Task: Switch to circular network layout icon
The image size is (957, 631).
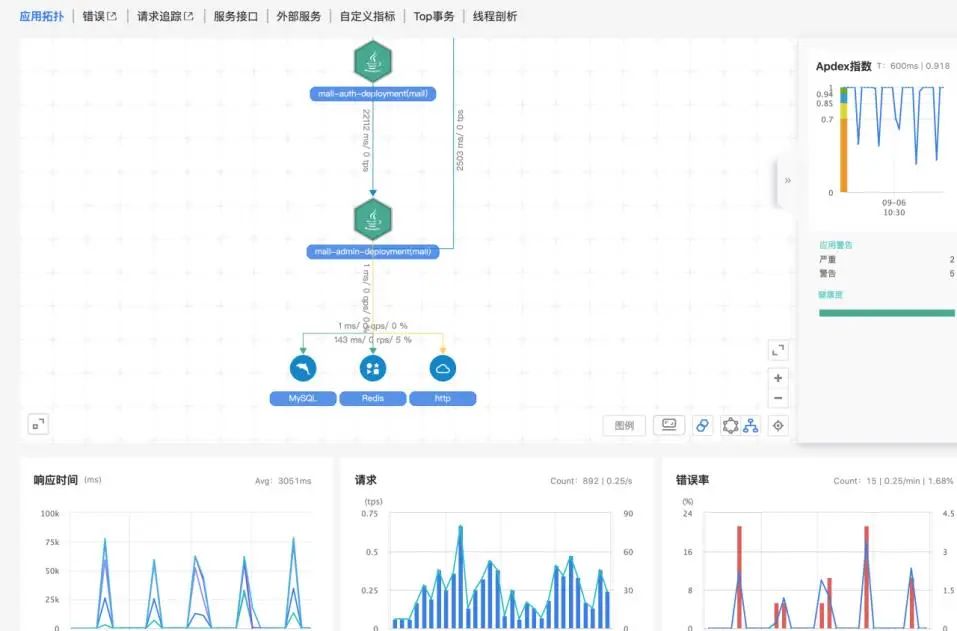Action: tap(730, 426)
